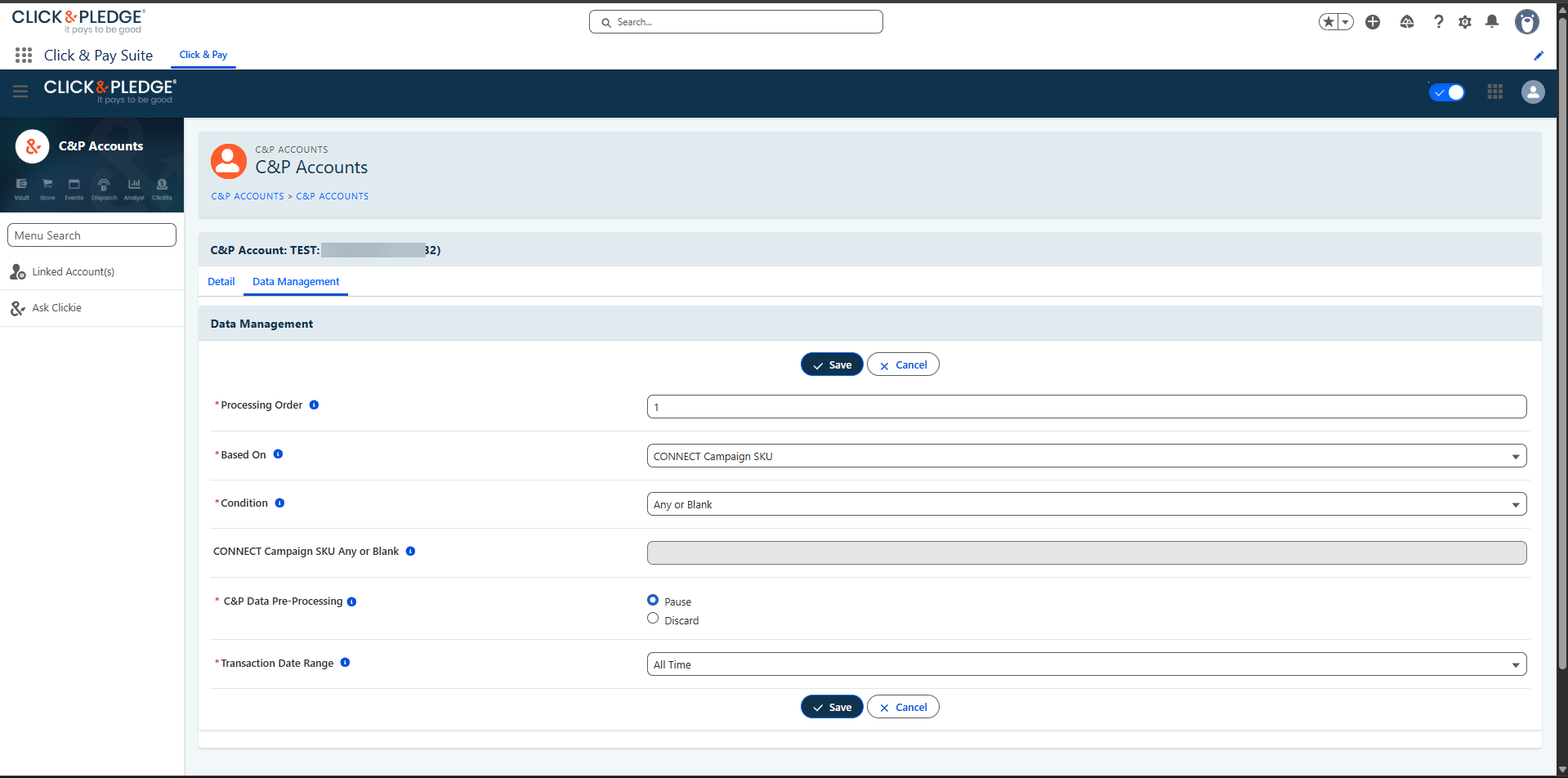The image size is (1568, 778).
Task: Click the Click & Pledge logo at top left
Action: 78,21
